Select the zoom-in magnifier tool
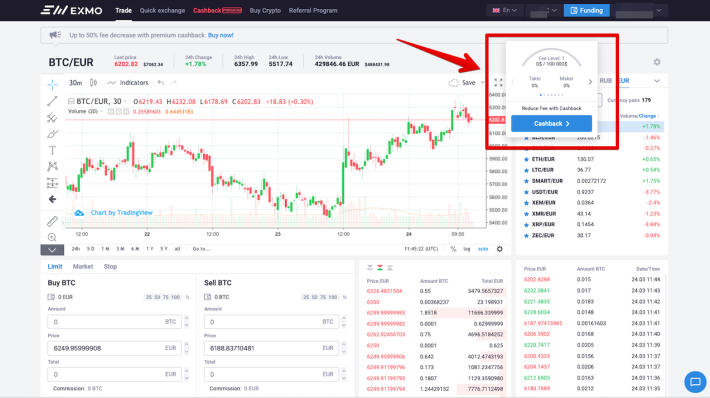 [53, 237]
